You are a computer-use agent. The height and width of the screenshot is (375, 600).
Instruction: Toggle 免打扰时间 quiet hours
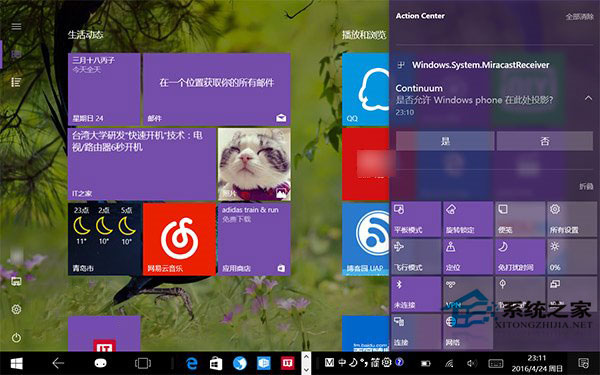520,257
